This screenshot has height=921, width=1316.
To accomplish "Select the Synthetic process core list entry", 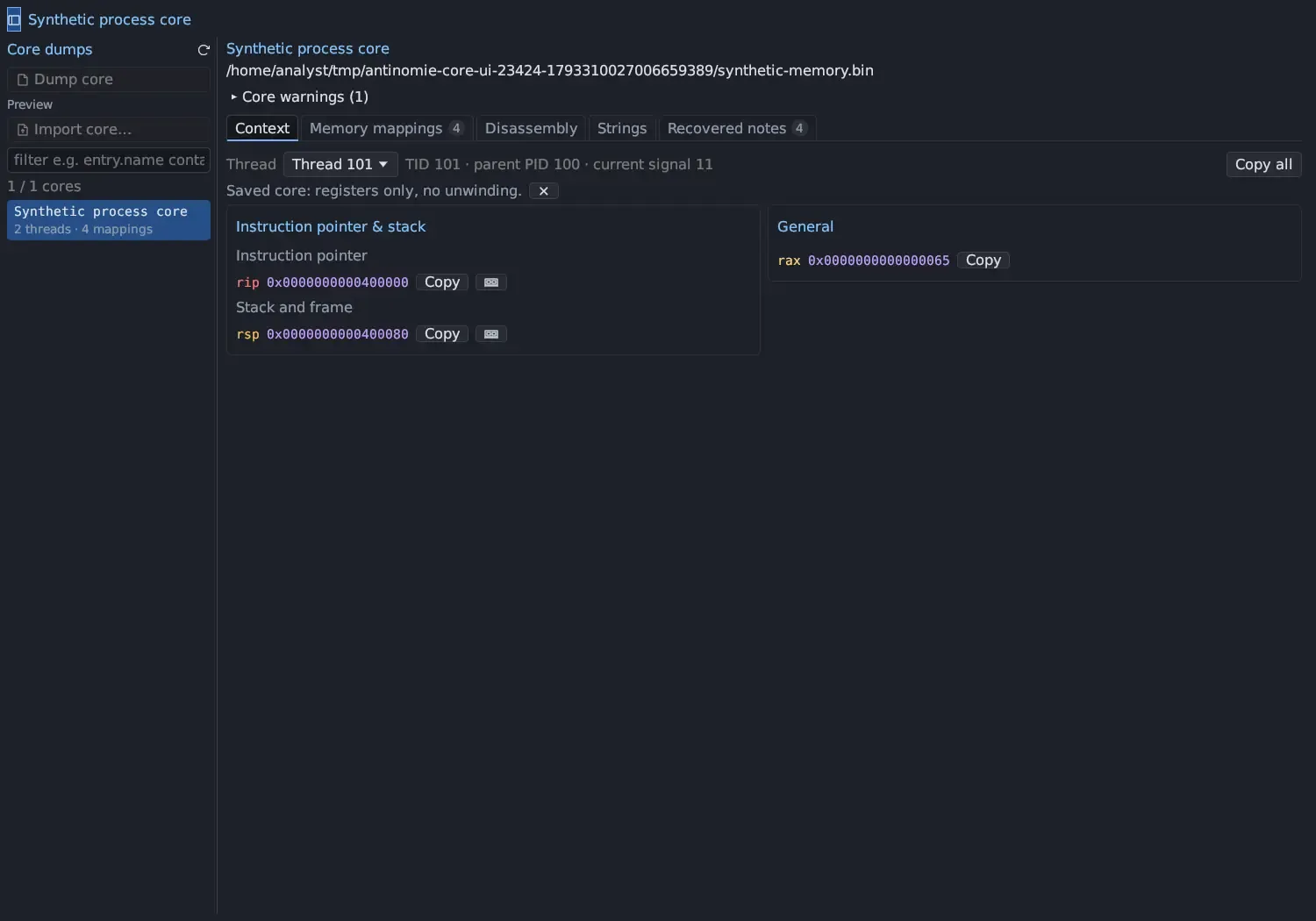I will pos(109,220).
